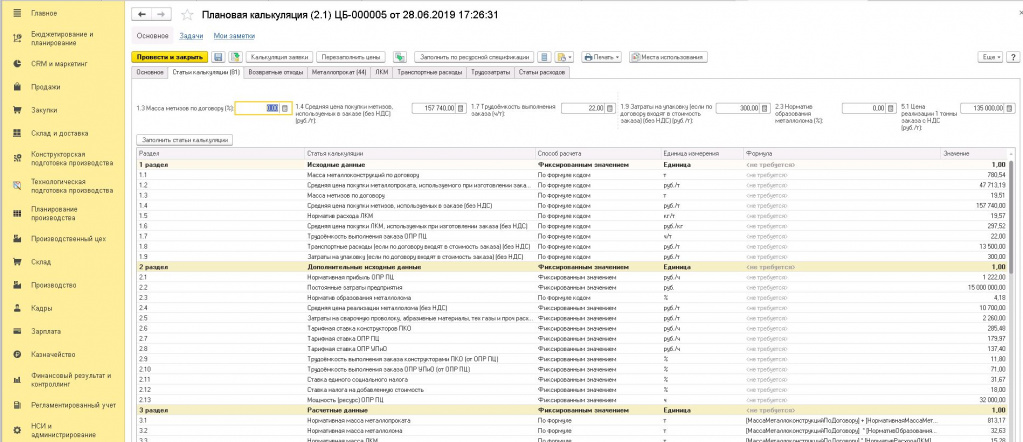This screenshot has height=442, width=1023.
Task: Open Продажи section in sidebar
Action: pyautogui.click(x=63, y=87)
